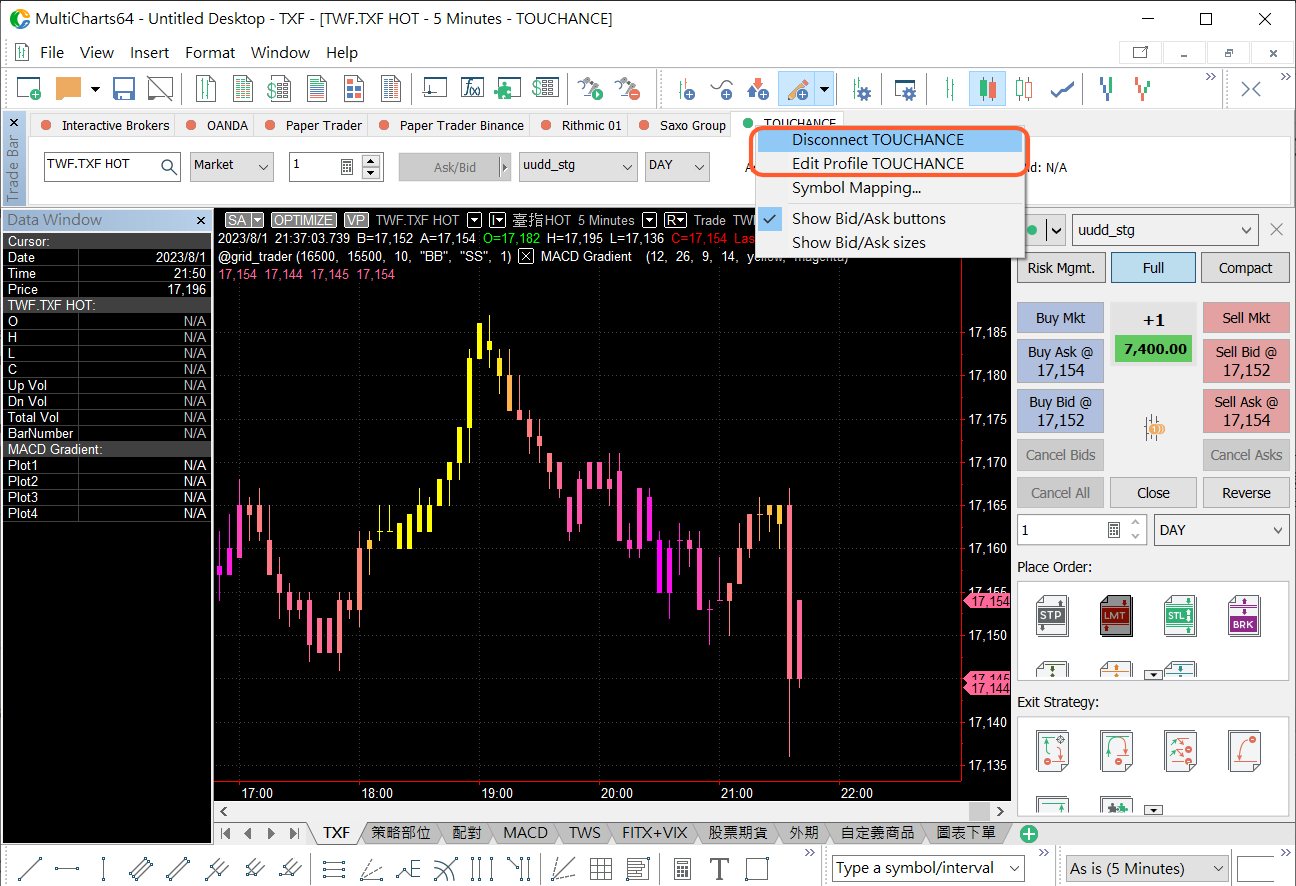Choose the Rectangle drawing tool
The image size is (1296, 886).
(757, 868)
